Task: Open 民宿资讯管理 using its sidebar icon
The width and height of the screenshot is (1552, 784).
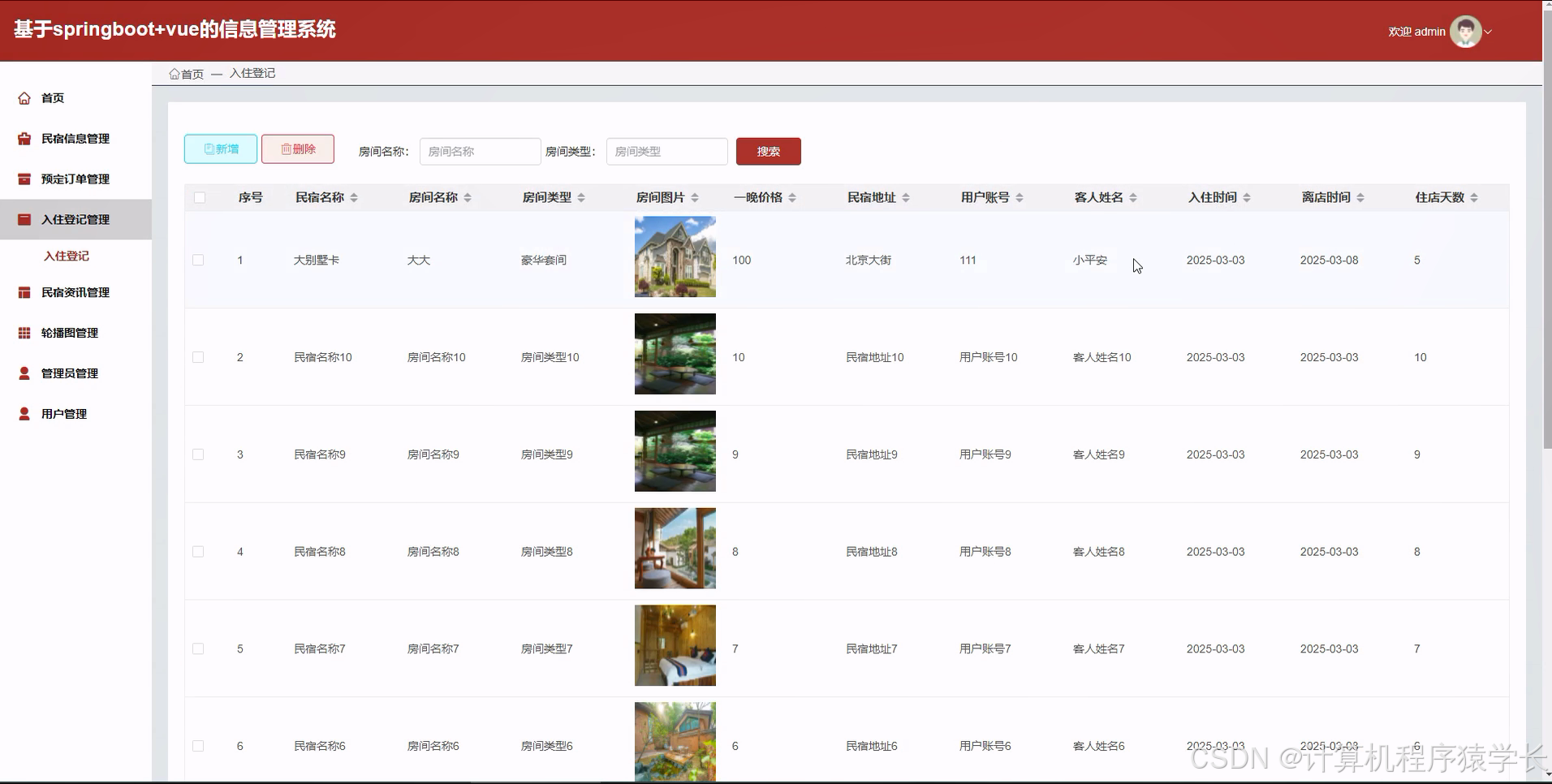Action: 24,292
